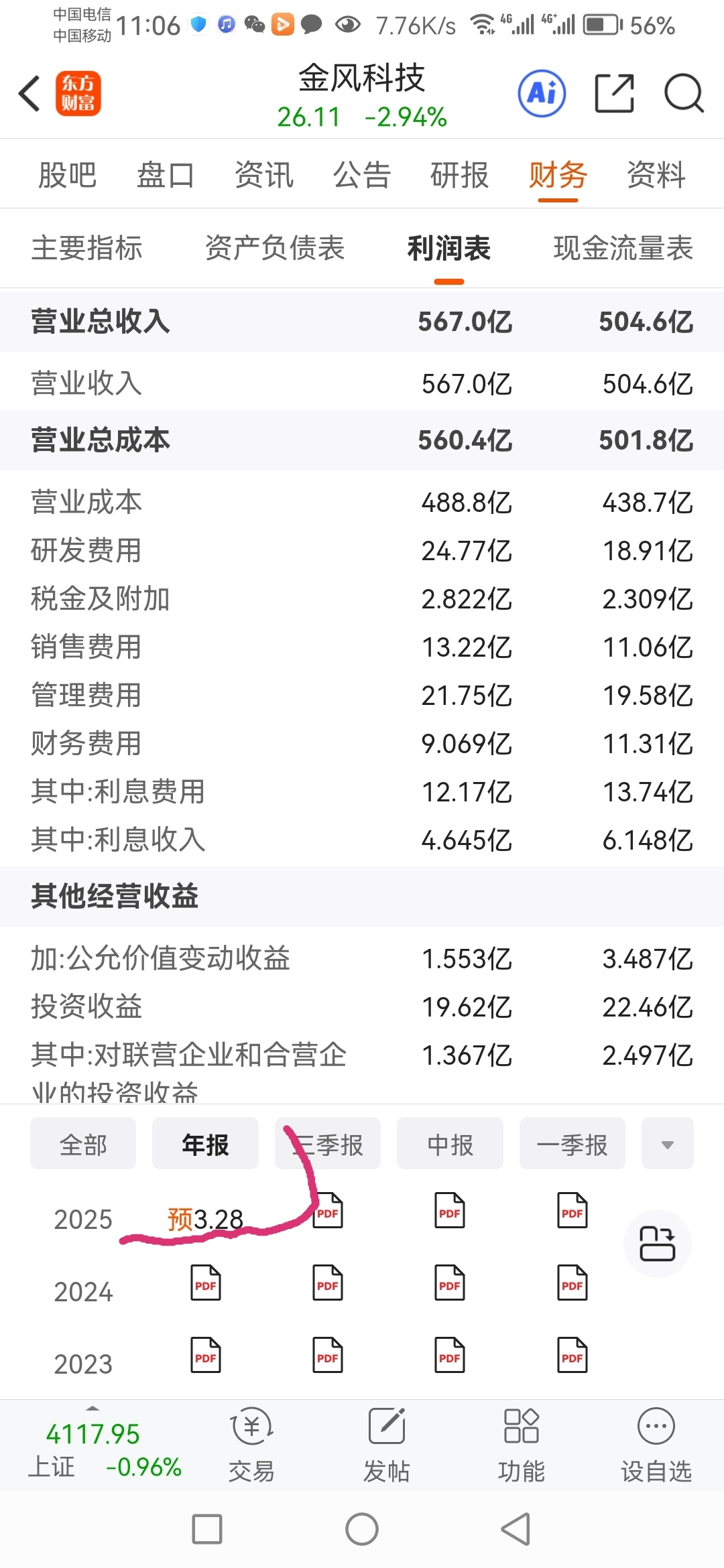Open the 交易 trade icon

pos(251,1445)
